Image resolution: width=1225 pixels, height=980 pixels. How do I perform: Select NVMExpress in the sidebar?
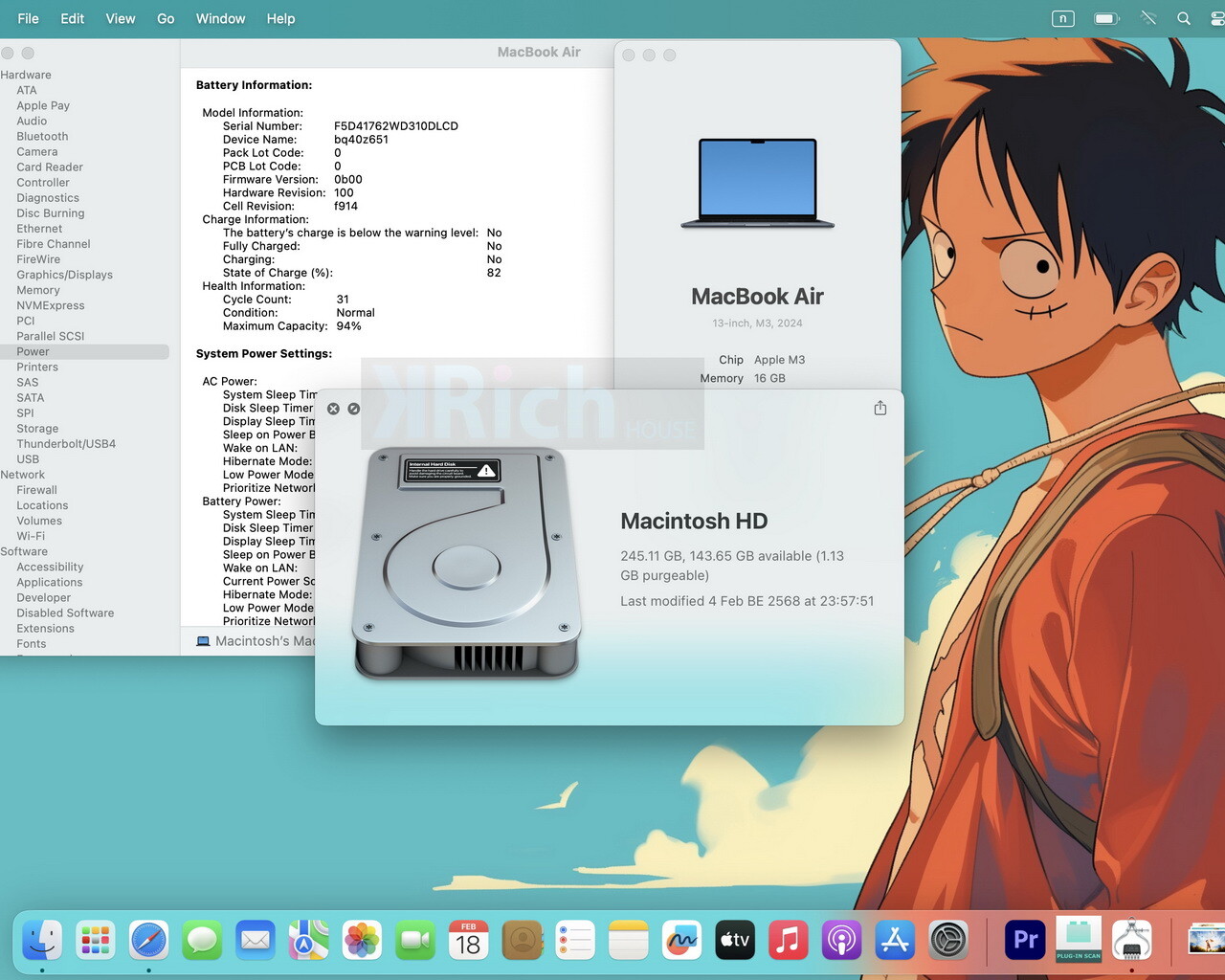51,305
